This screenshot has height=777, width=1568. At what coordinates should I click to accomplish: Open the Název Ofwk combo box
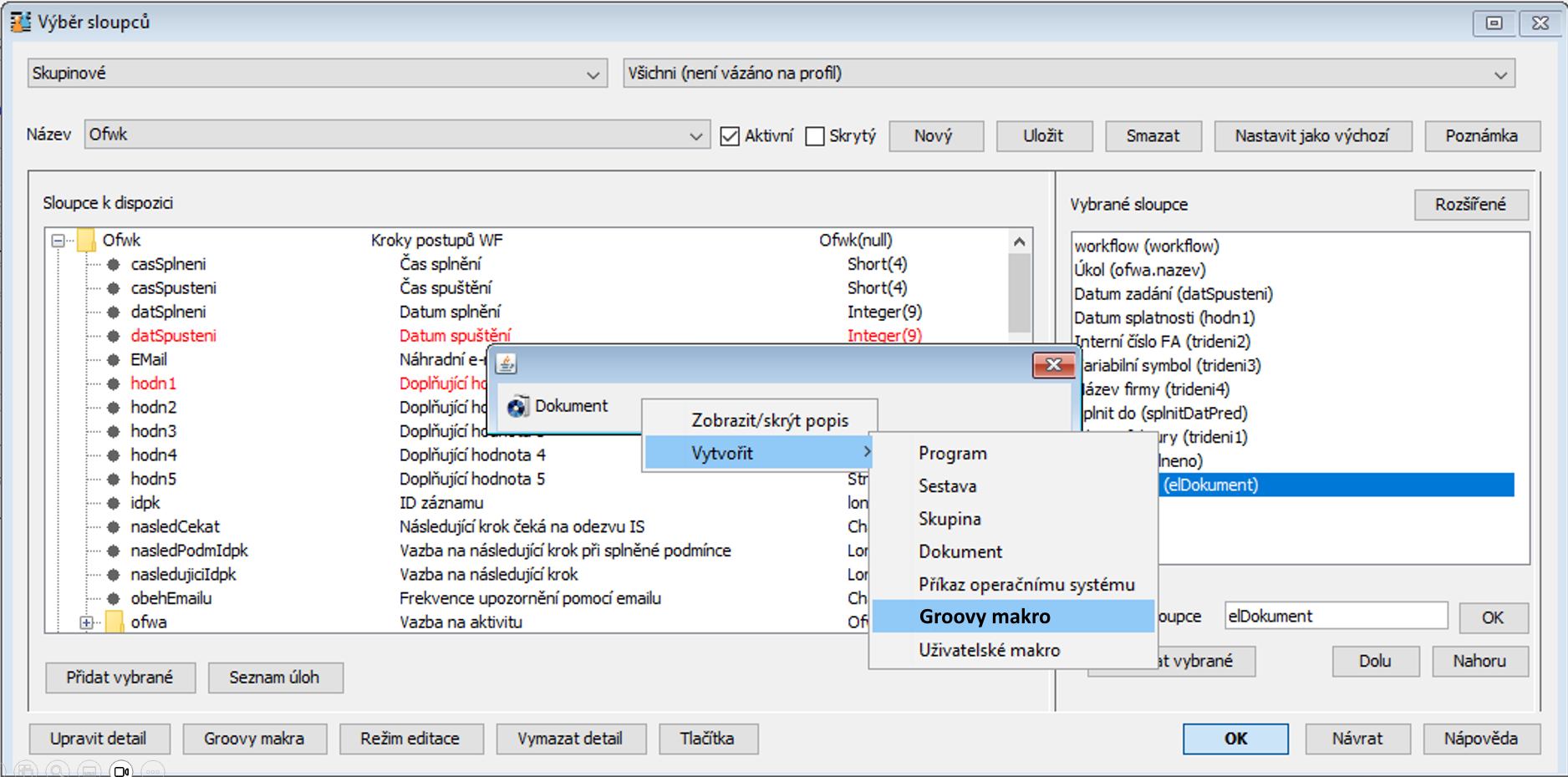pos(695,135)
